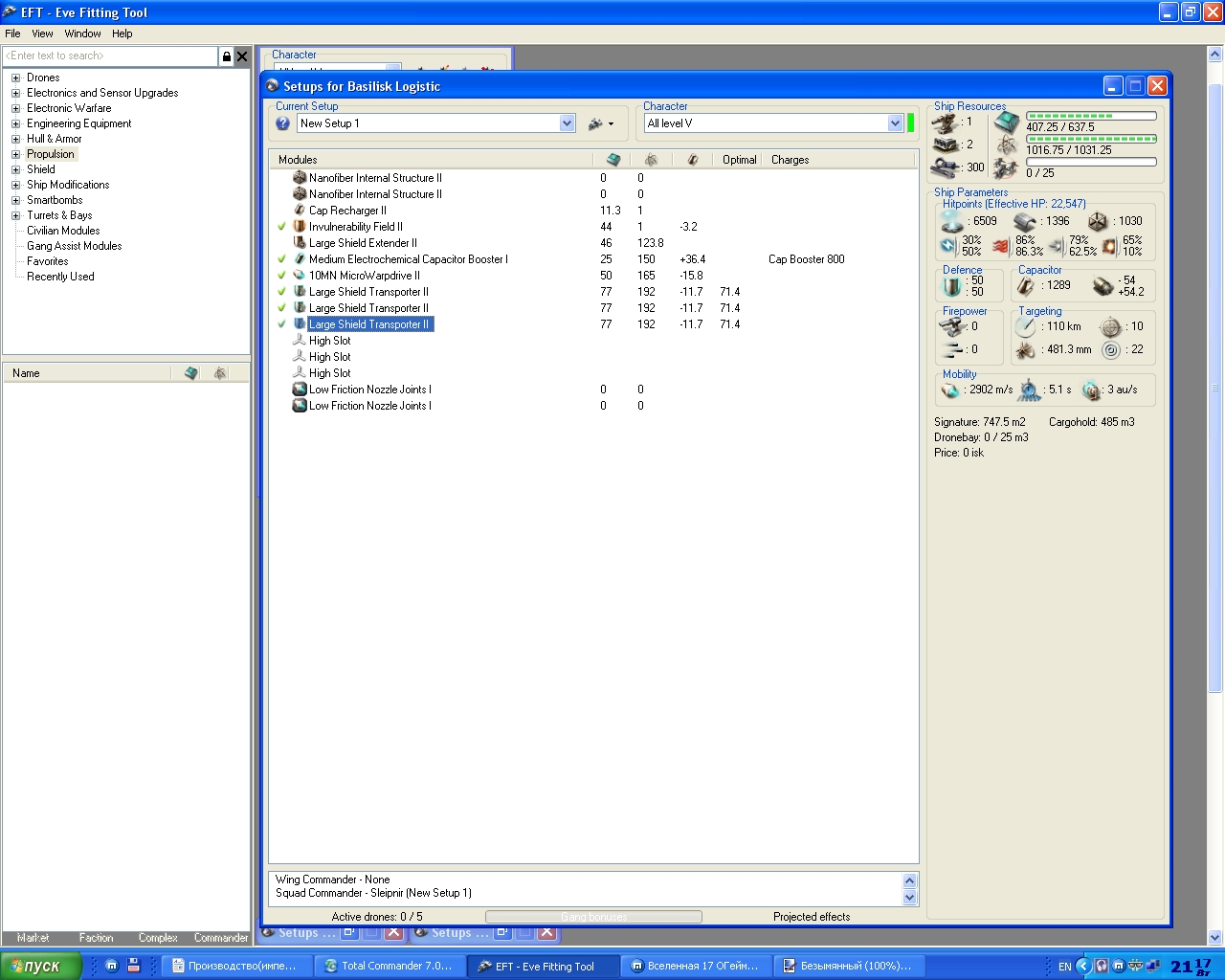Click the powergrid icon in Ship Resources
The height and width of the screenshot is (980, 1225).
[x=1006, y=145]
